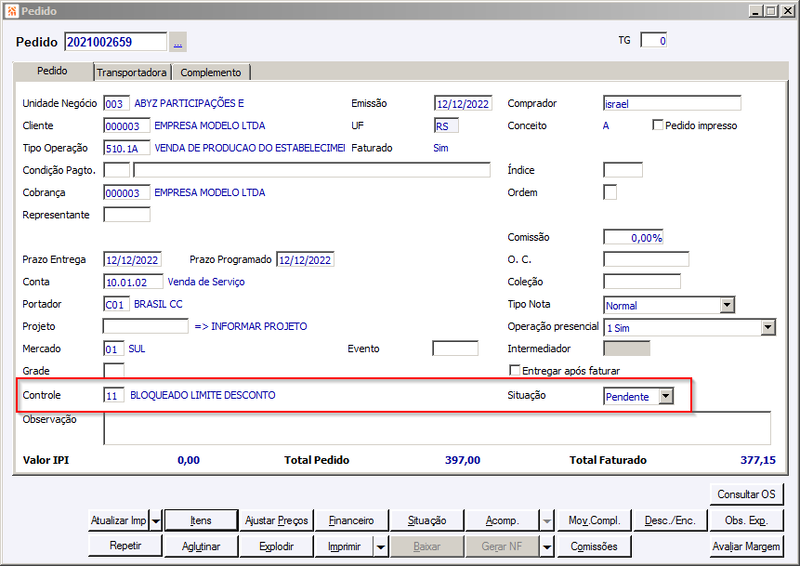Open the Imprimir dropdown arrow
The width and height of the screenshot is (800, 566).
click(x=381, y=547)
